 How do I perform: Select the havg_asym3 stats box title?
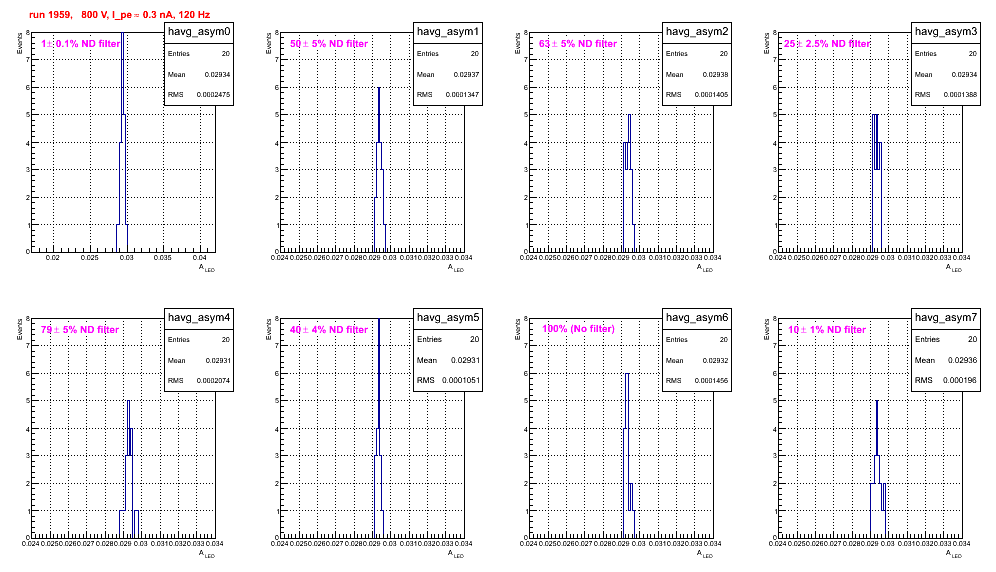click(x=946, y=31)
